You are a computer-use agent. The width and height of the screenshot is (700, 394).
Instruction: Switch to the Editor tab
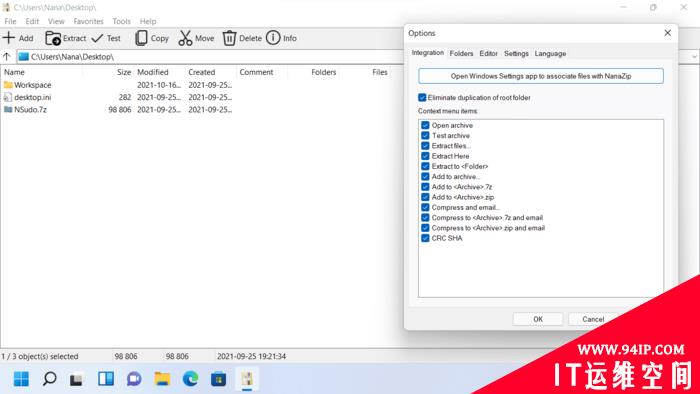(x=488, y=54)
